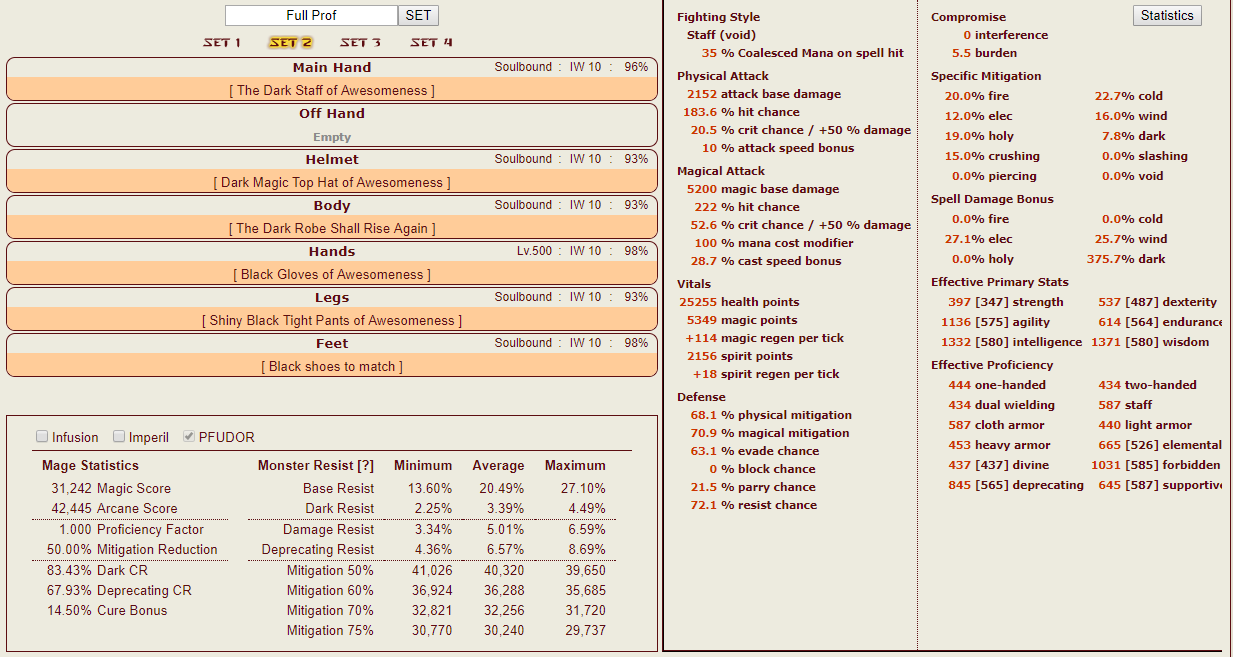Open Shiny Black Tight Pants of Awesomeness
The image size is (1233, 657).
332,321
